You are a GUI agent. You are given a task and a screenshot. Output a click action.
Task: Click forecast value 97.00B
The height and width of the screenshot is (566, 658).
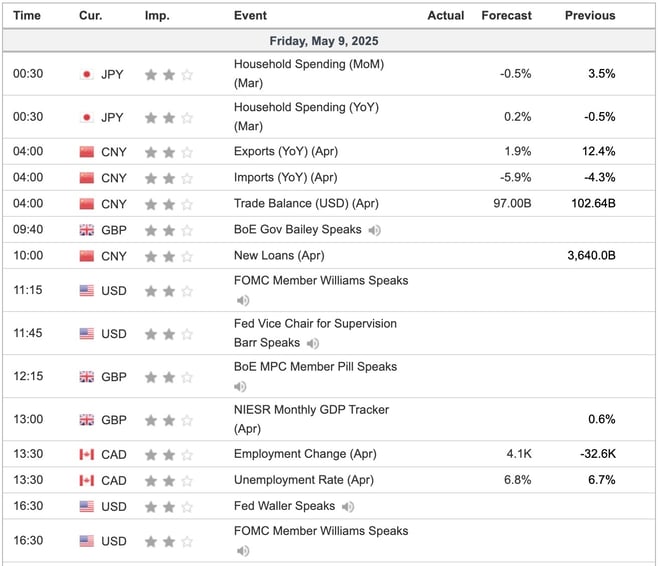point(512,203)
